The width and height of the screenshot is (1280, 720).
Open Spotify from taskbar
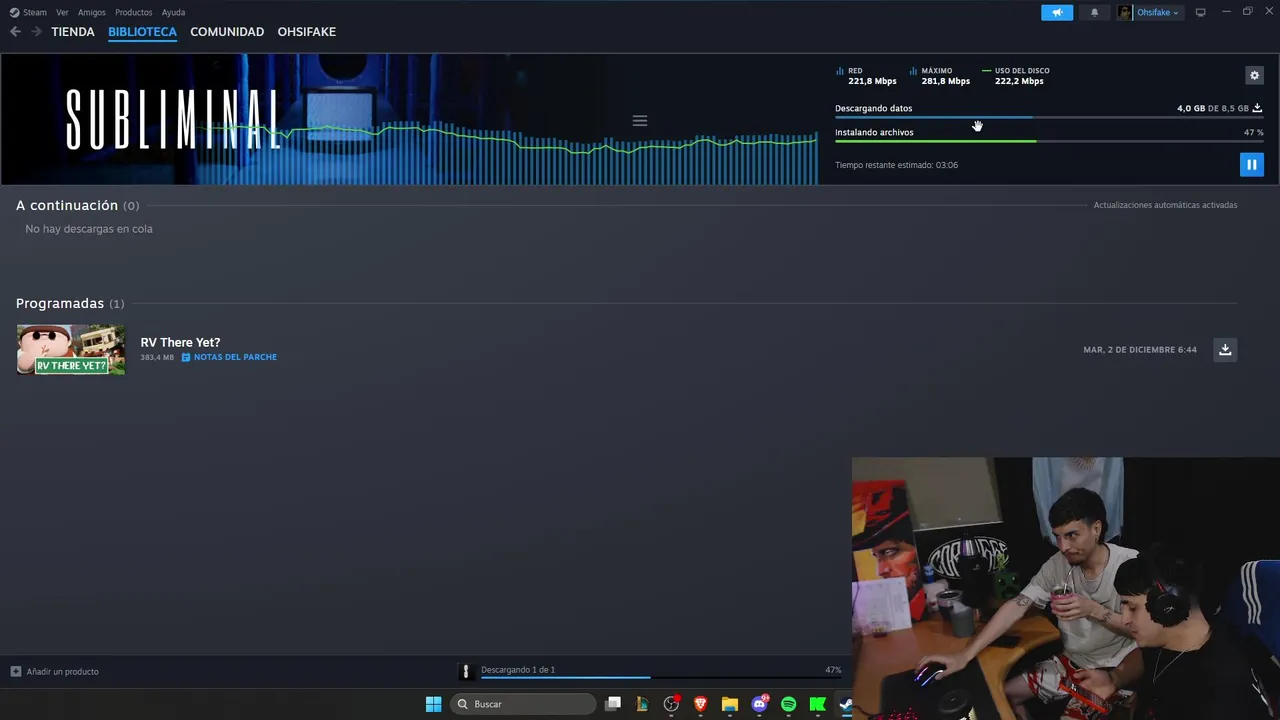(x=789, y=704)
